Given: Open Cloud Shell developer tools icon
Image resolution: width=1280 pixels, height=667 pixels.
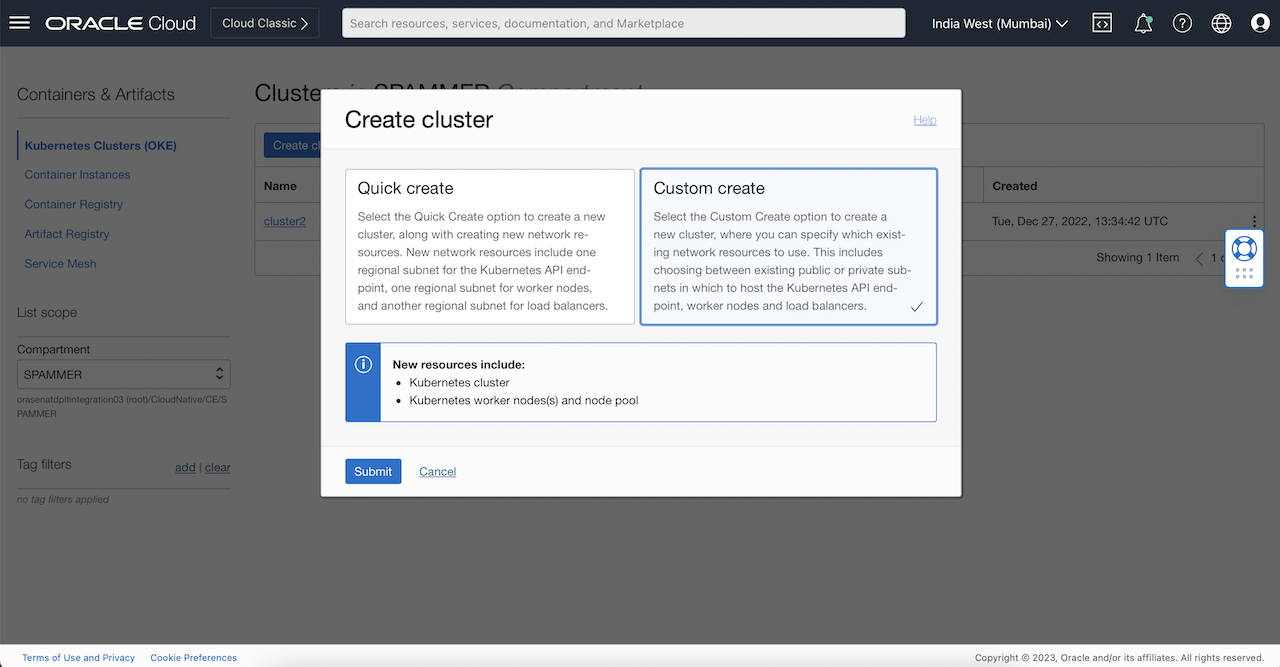Looking at the screenshot, I should 1102,23.
